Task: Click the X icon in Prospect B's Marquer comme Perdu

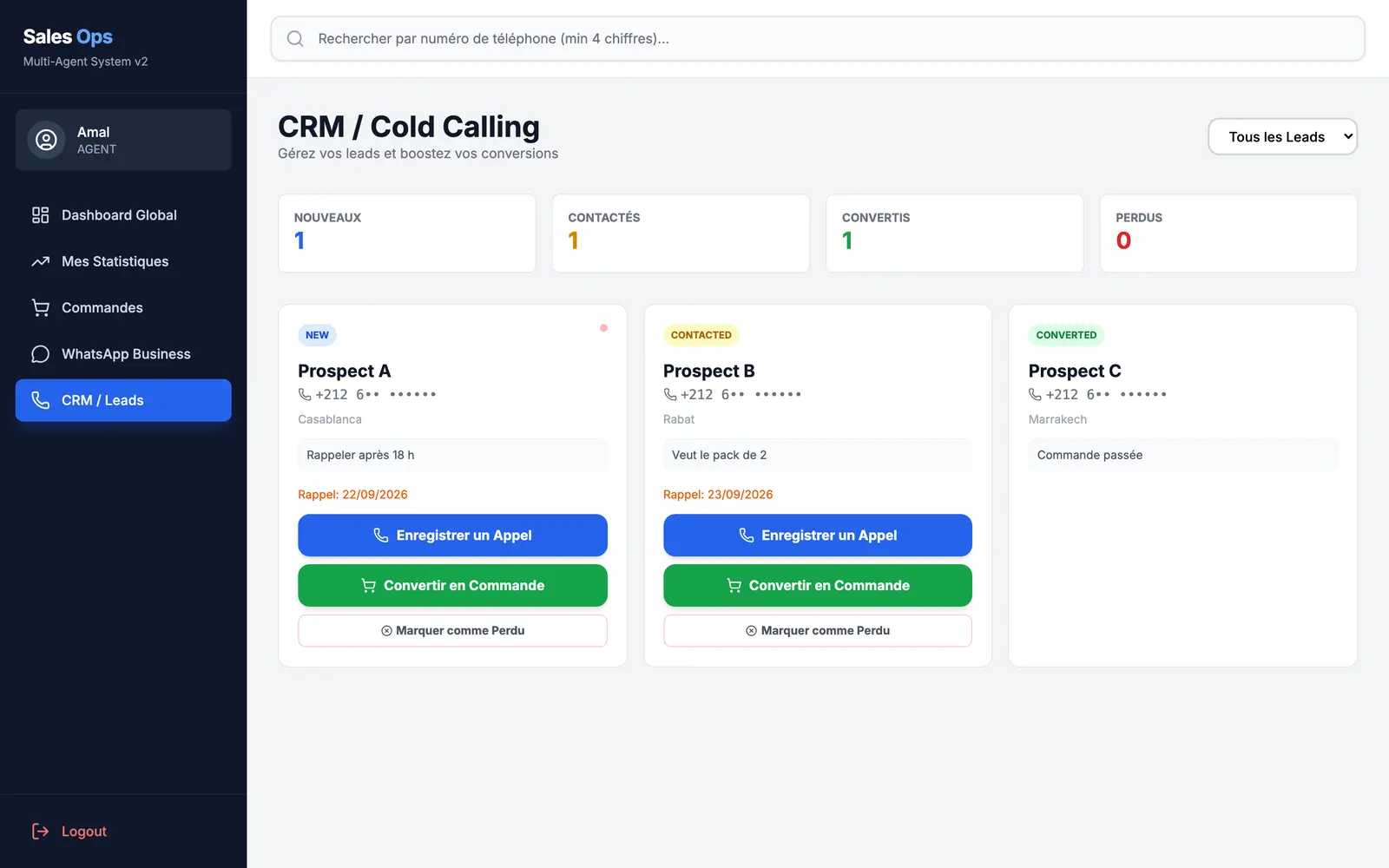Action: tap(751, 631)
